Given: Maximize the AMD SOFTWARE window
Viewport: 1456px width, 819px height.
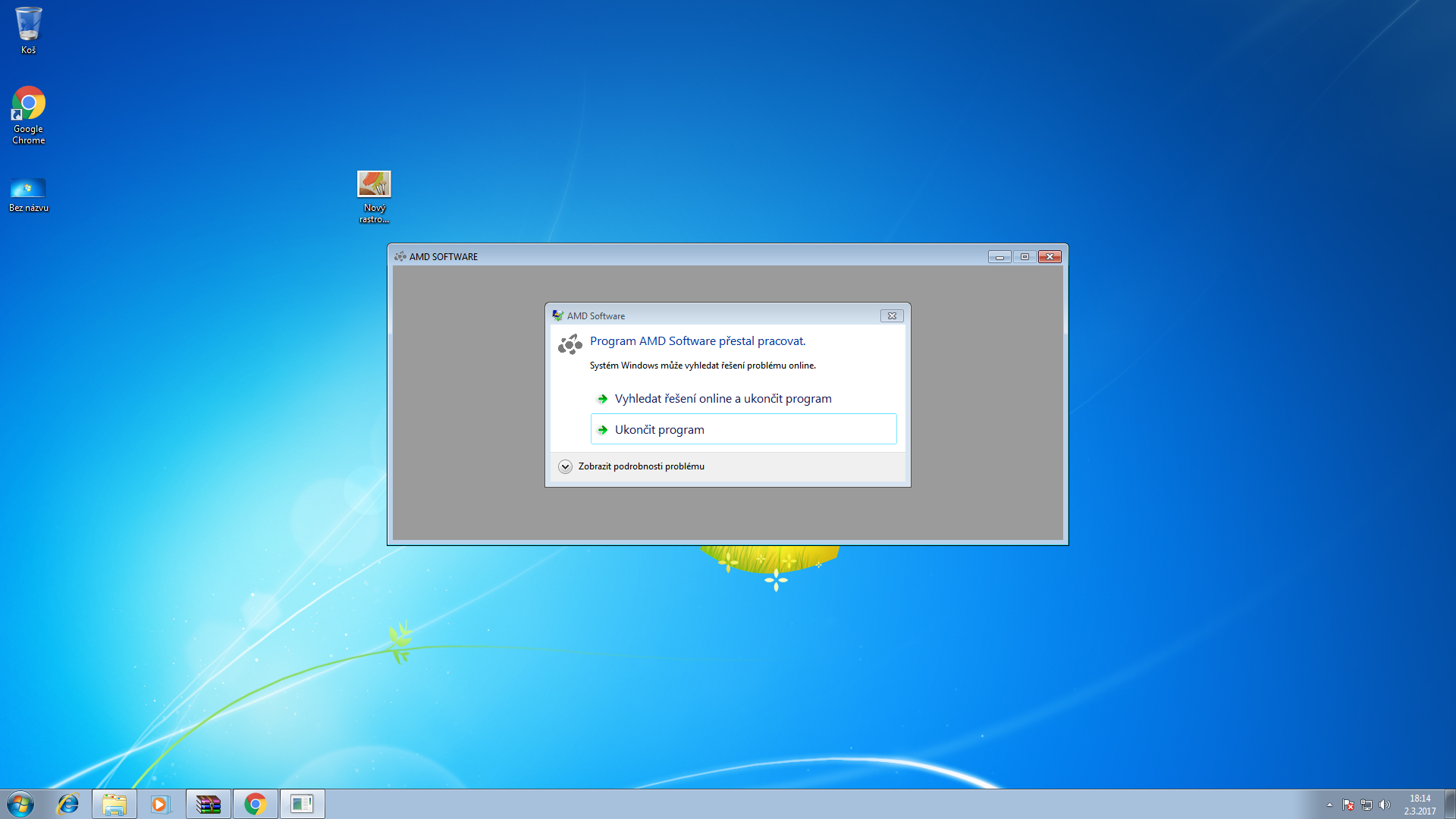Looking at the screenshot, I should [1025, 257].
